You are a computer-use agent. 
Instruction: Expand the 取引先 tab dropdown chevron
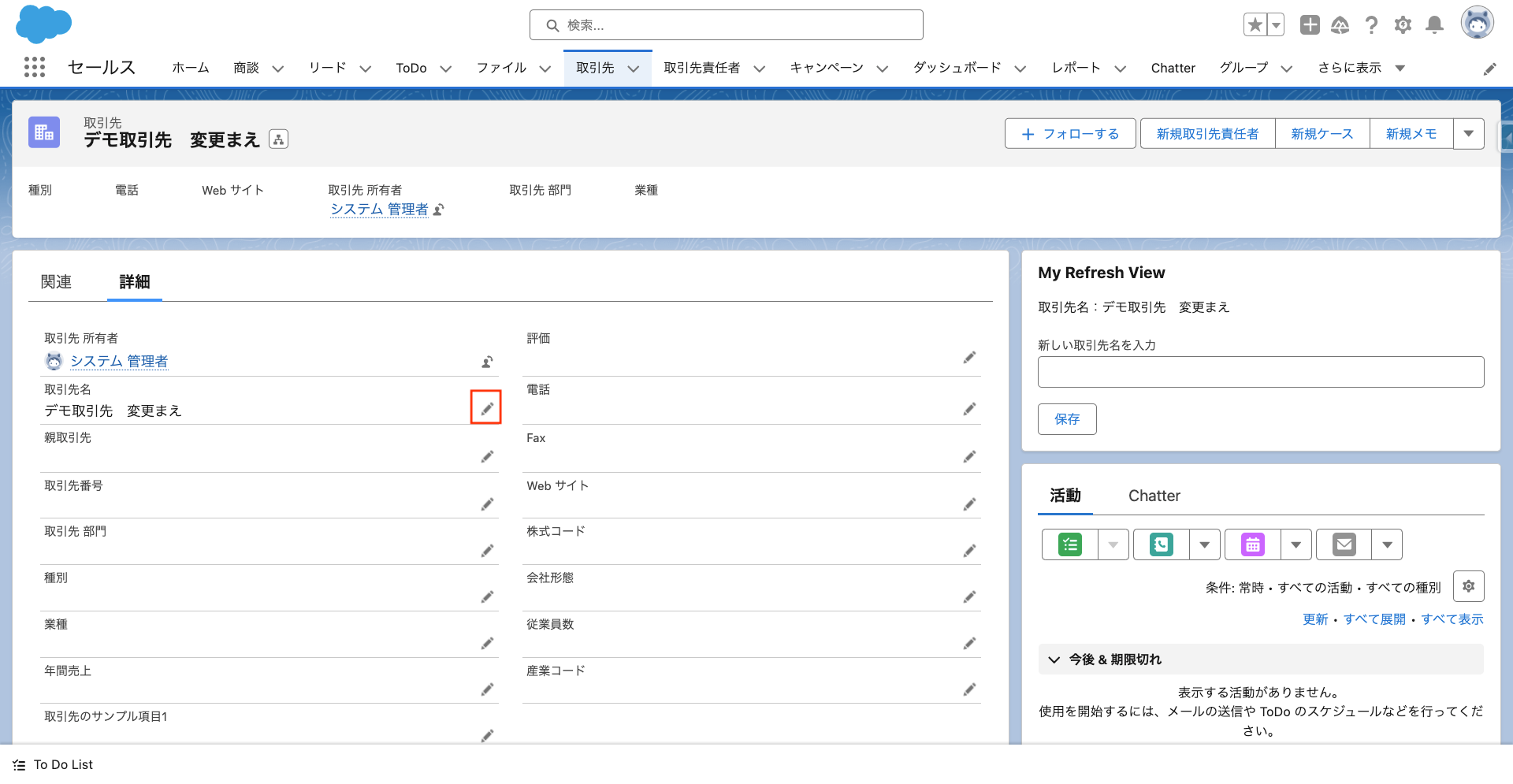[x=634, y=69]
